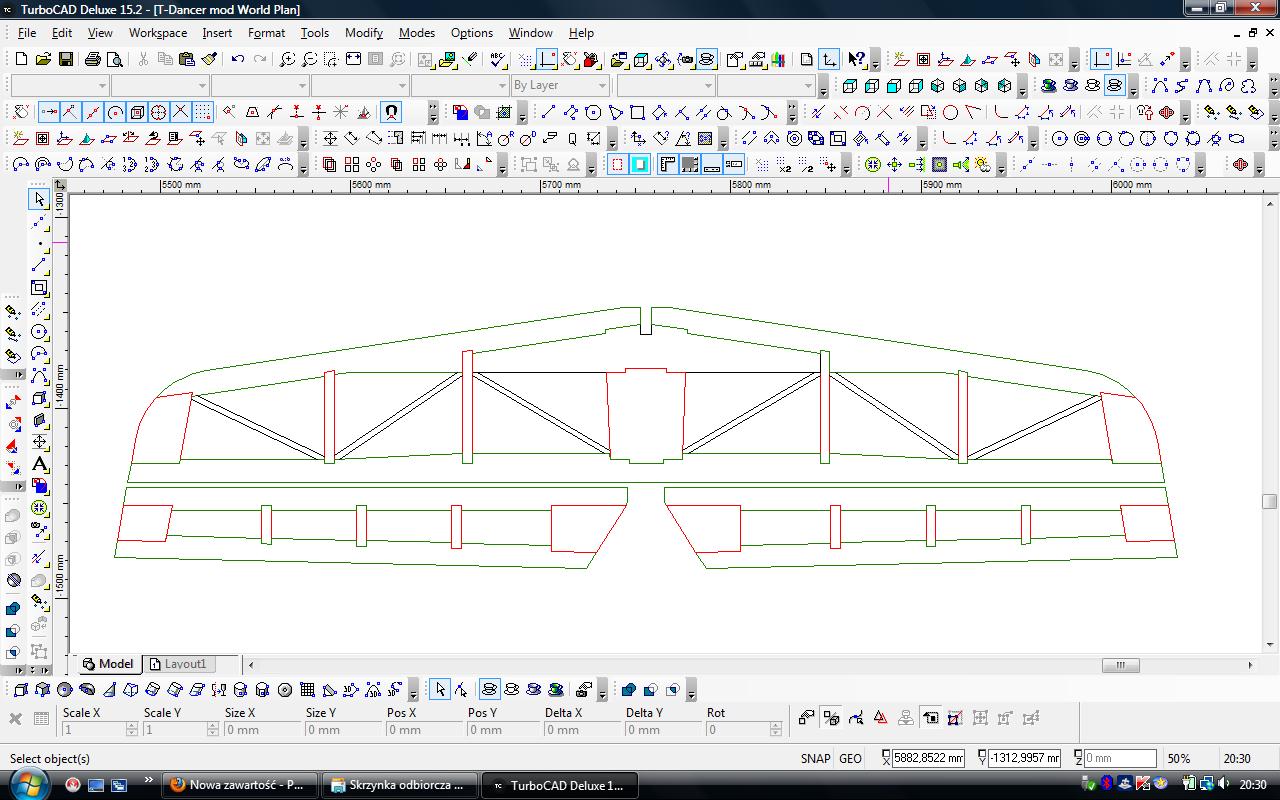Click the Scale X input field
This screenshot has height=800, width=1280.
(x=93, y=730)
